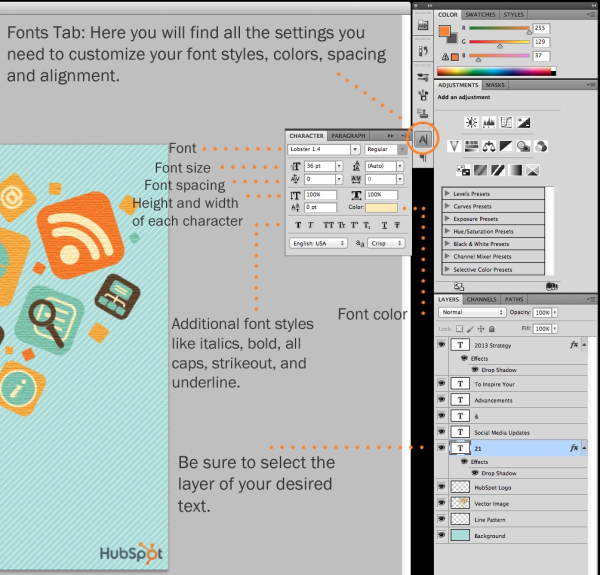Viewport: 600px width, 575px height.
Task: Hide the Background layer
Action: click(x=441, y=534)
